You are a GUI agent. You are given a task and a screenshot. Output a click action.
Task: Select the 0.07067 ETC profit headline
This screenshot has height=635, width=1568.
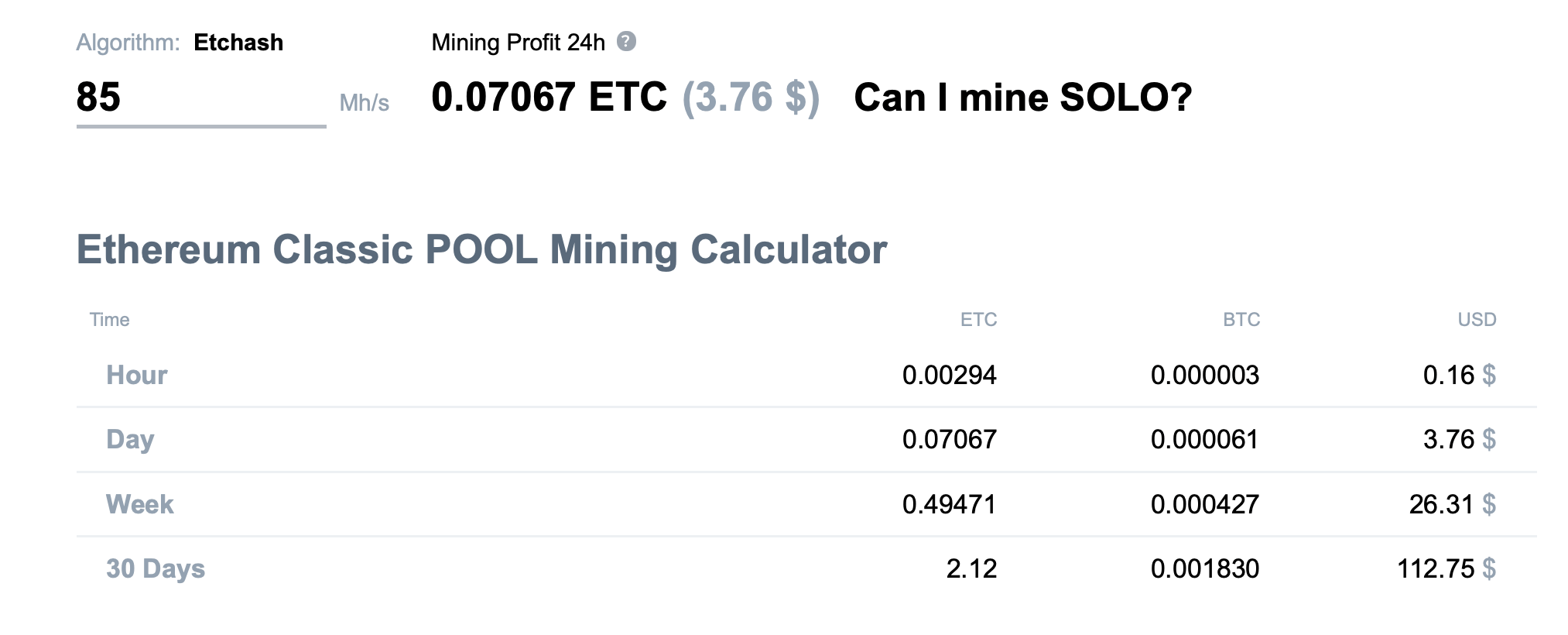tap(549, 98)
